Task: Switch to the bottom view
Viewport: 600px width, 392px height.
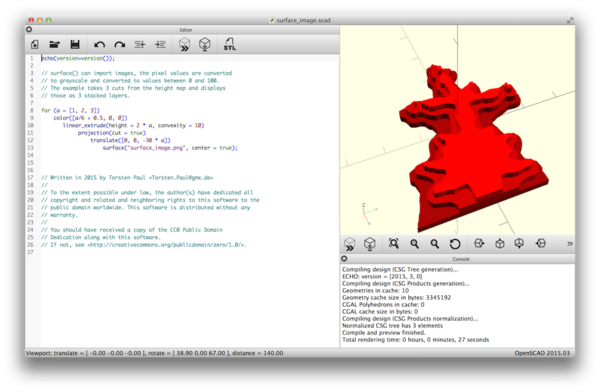Action: (519, 243)
